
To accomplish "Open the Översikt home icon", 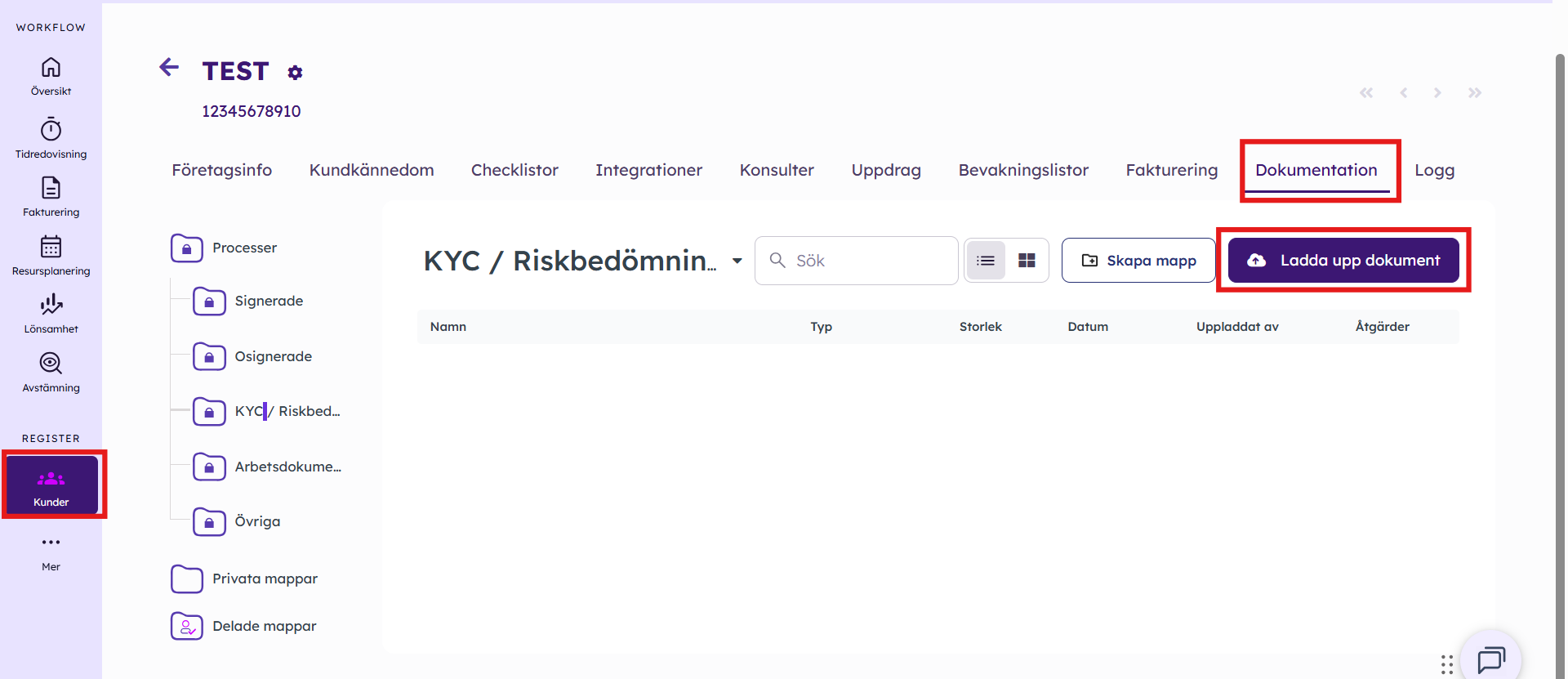I will [x=51, y=67].
